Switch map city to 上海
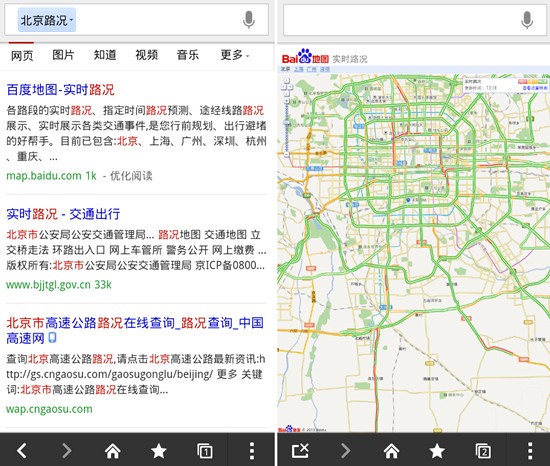 click(299, 69)
